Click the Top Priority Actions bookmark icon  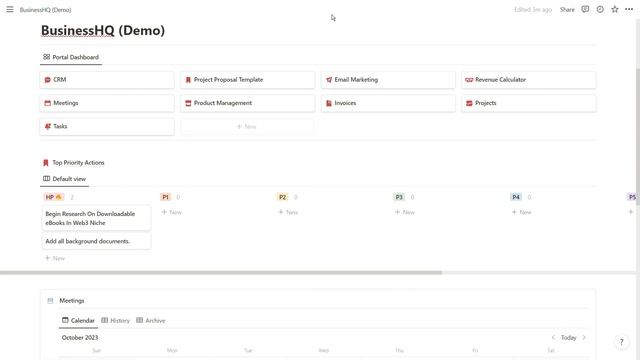pyautogui.click(x=46, y=162)
